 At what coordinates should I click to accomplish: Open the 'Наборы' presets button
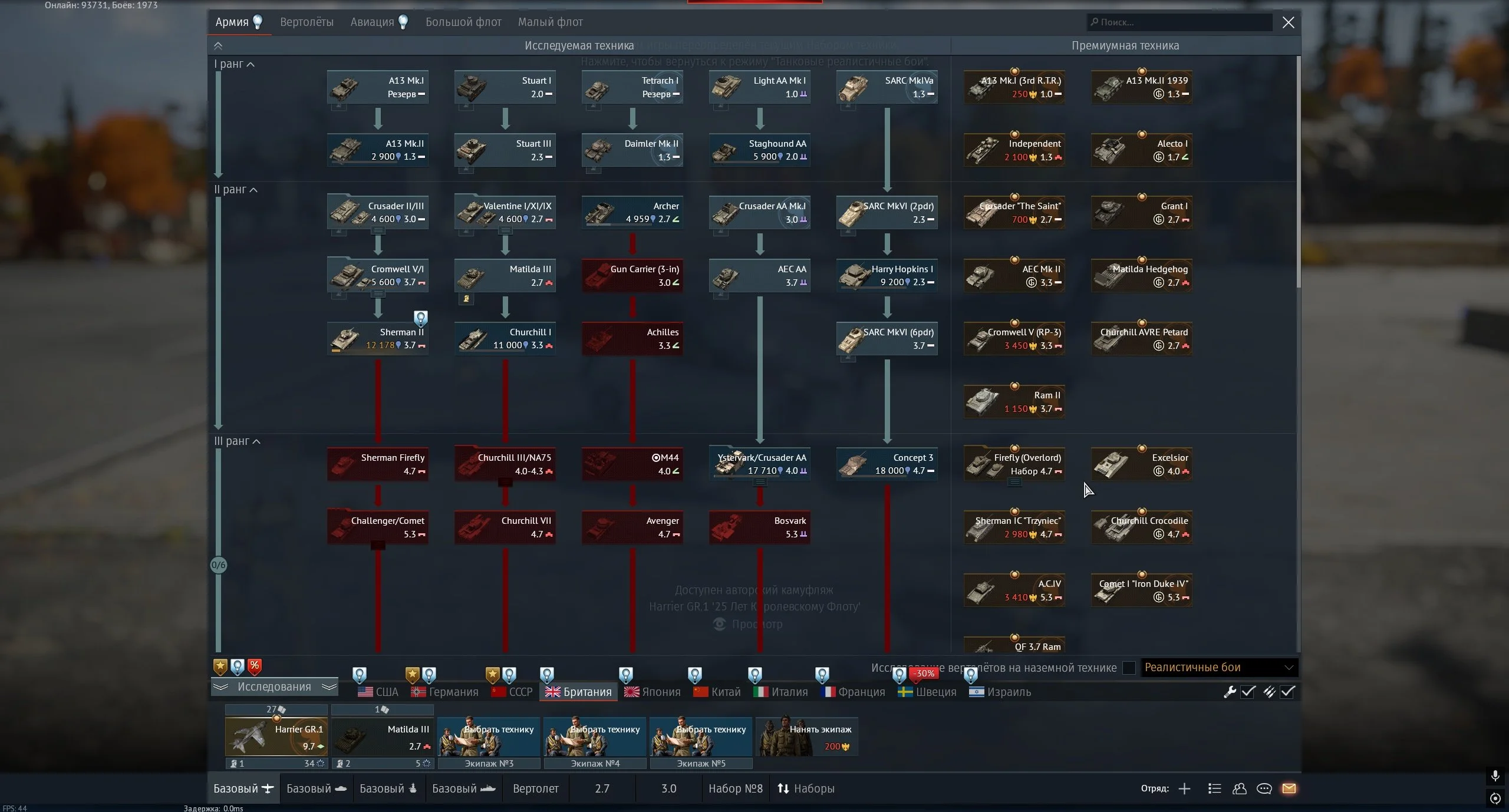tap(805, 788)
